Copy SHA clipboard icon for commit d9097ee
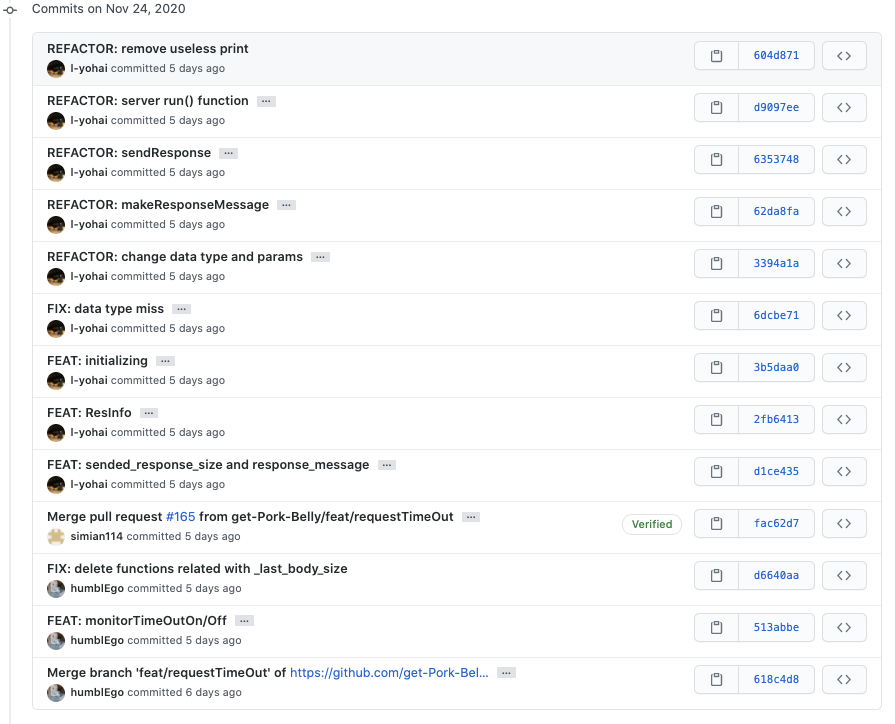This screenshot has width=895, height=724. (x=716, y=108)
